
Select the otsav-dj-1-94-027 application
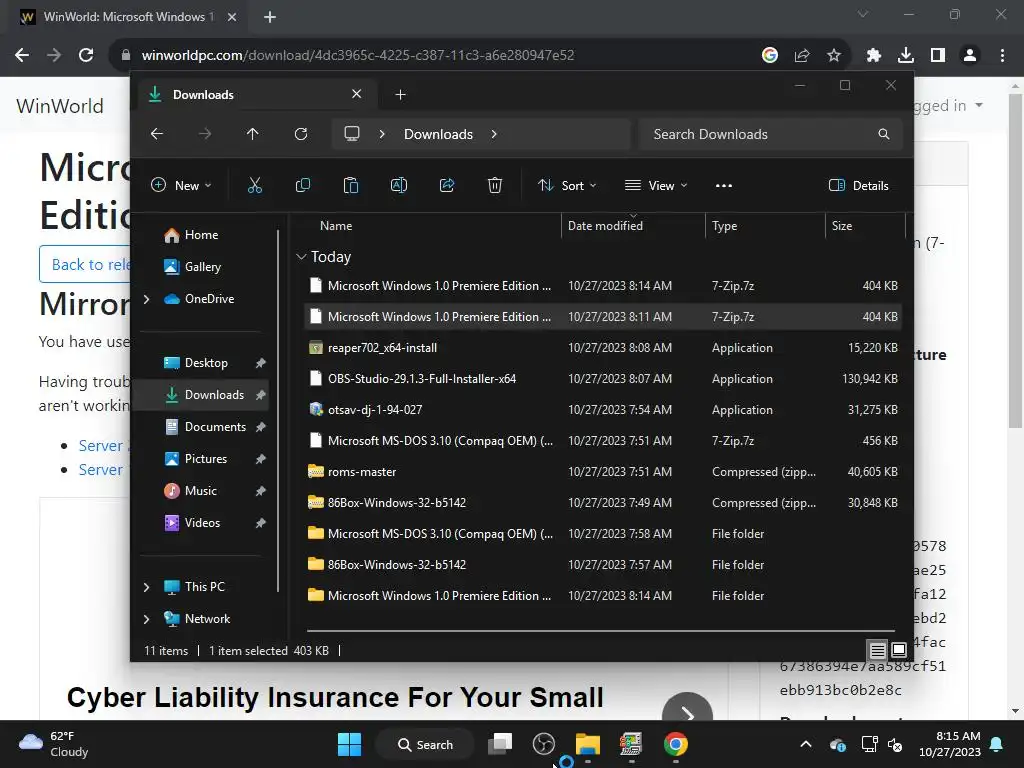pyautogui.click(x=604, y=410)
